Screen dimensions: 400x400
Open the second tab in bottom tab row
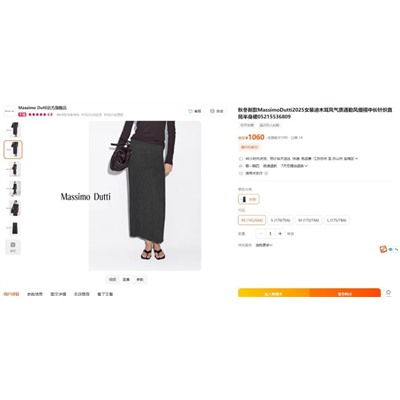pos(35,294)
